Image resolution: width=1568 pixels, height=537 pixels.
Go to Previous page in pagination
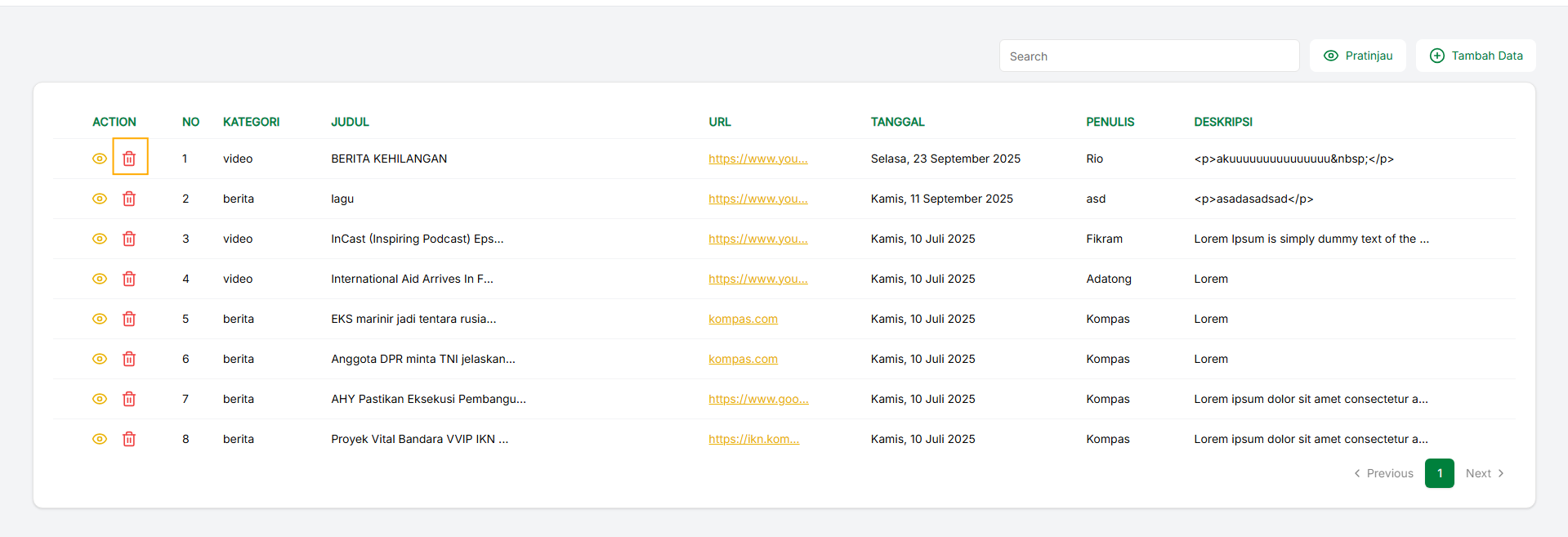pyautogui.click(x=1383, y=473)
